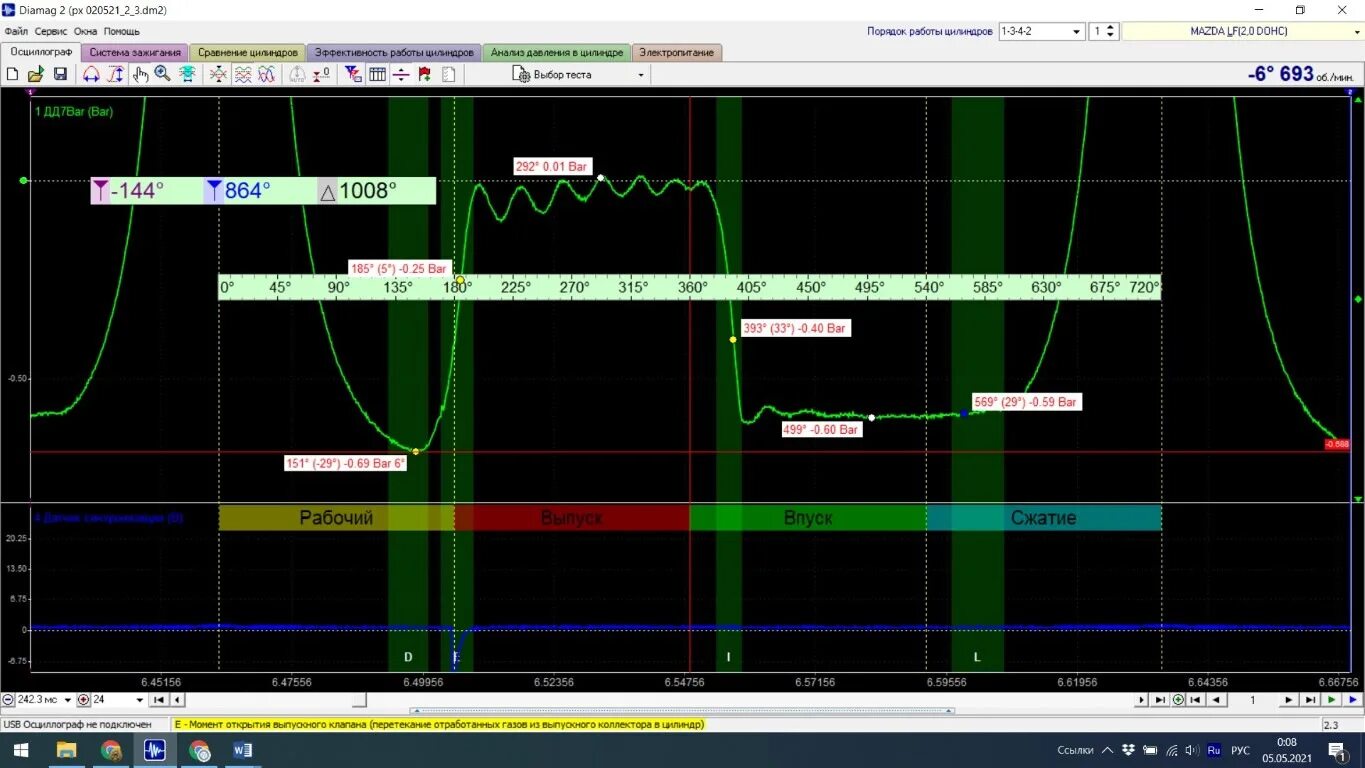Open the cylinder number 1 dropdown
Viewport: 1365px width, 768px height.
point(1112,31)
